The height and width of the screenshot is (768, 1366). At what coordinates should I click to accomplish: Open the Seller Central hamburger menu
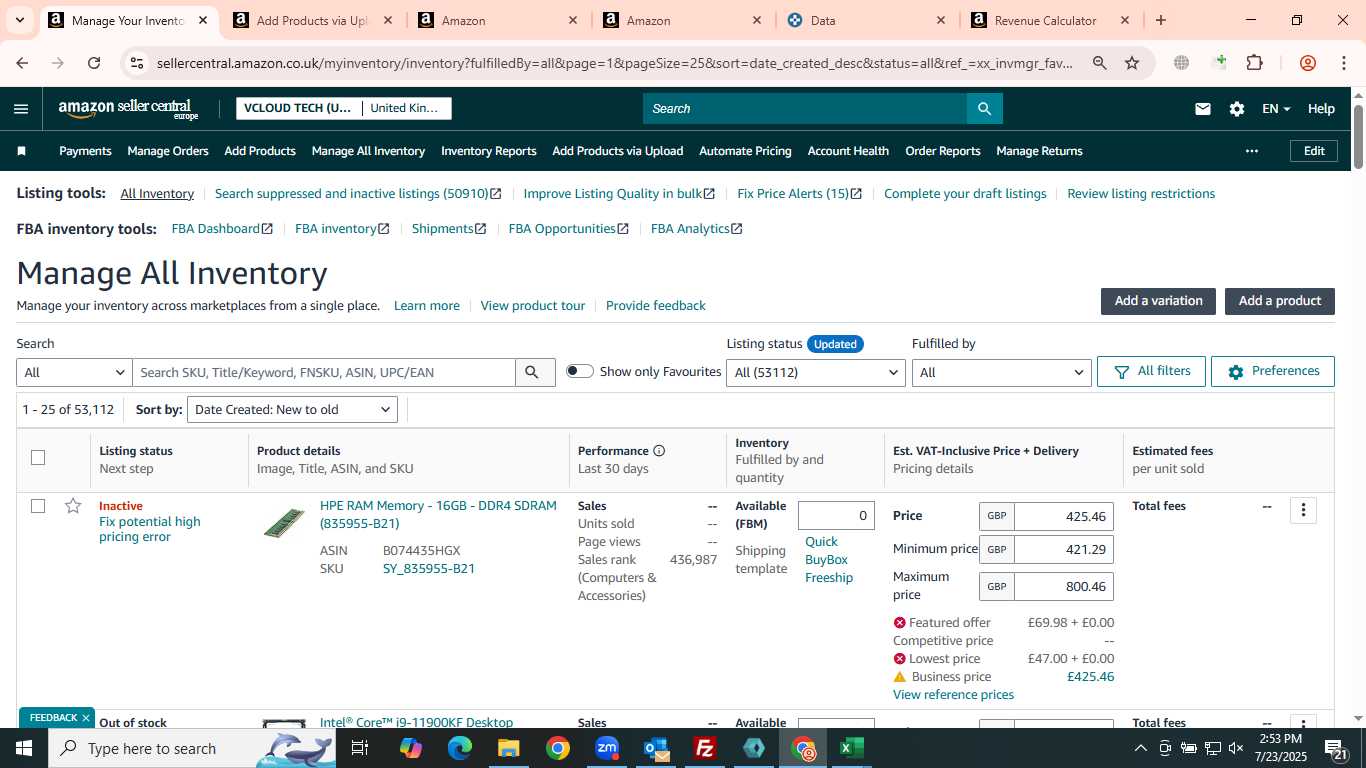(x=21, y=109)
